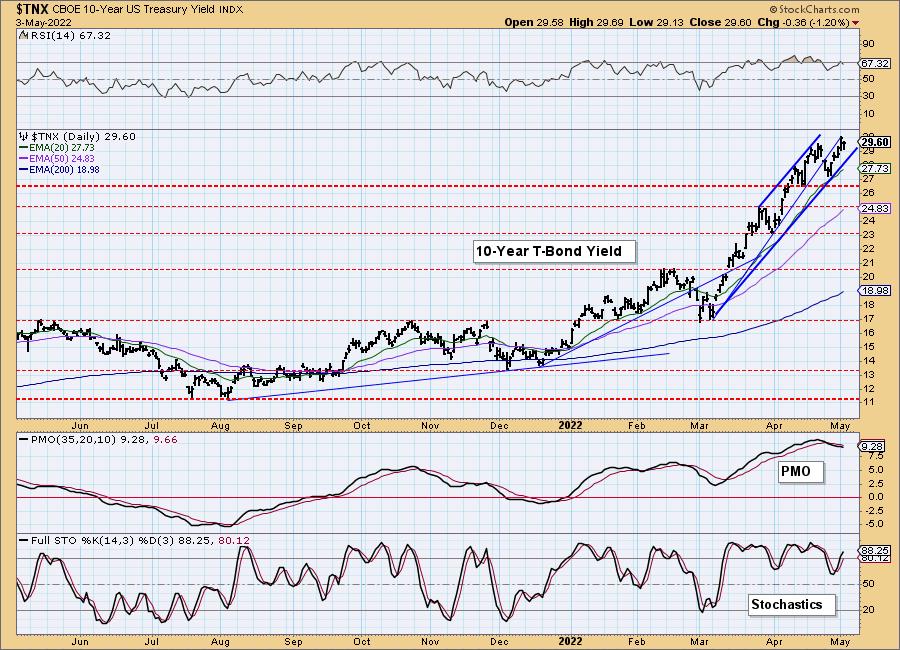Image resolution: width=900 pixels, height=650 pixels.
Task: Click the price bars icon beside $TNX (Daily)
Action: tap(24, 136)
